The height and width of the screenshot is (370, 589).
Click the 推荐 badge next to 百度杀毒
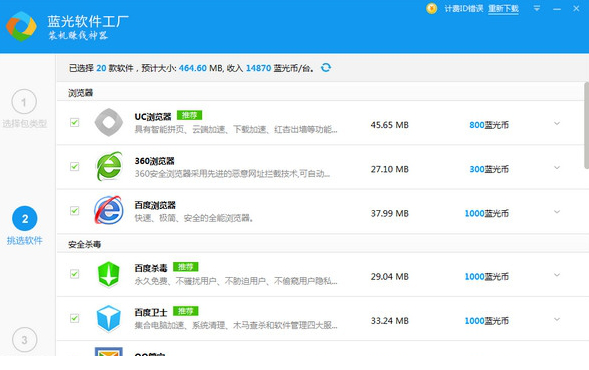(186, 267)
